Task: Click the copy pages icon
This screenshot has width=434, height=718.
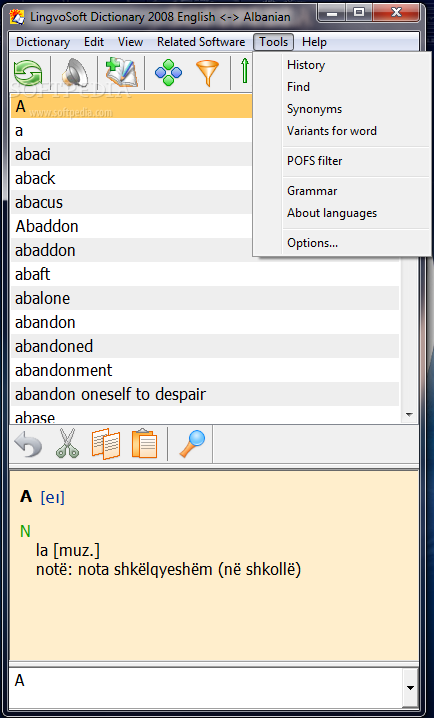Action: (x=106, y=443)
